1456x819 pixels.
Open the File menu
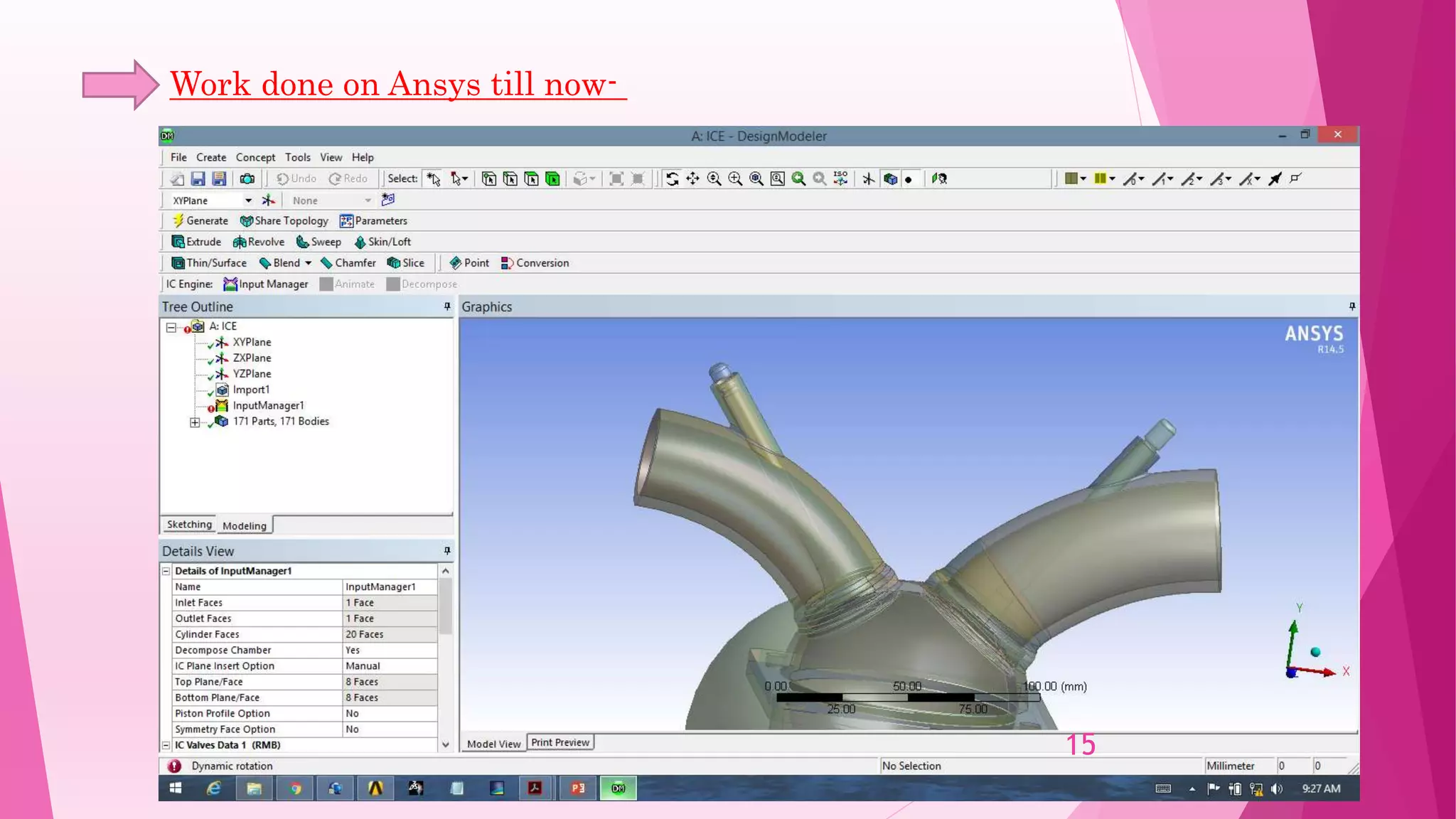tap(178, 158)
